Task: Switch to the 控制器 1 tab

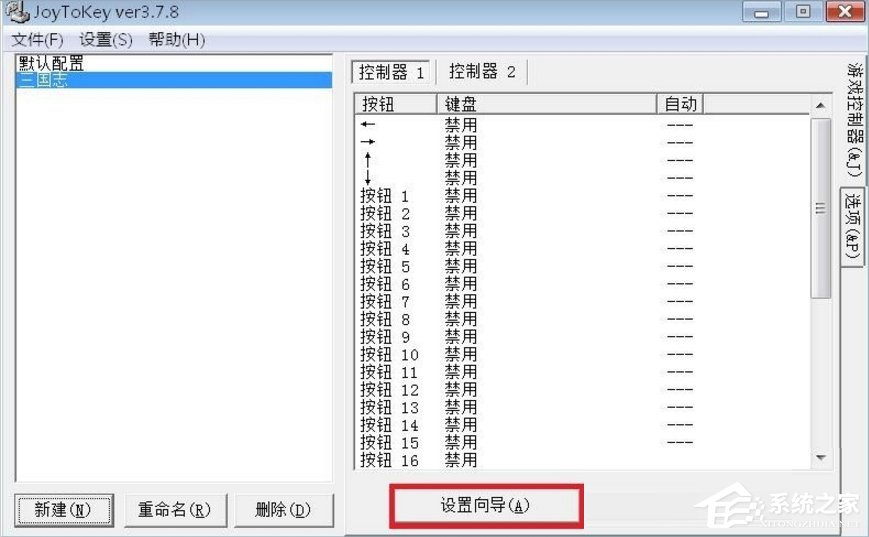Action: tap(392, 72)
